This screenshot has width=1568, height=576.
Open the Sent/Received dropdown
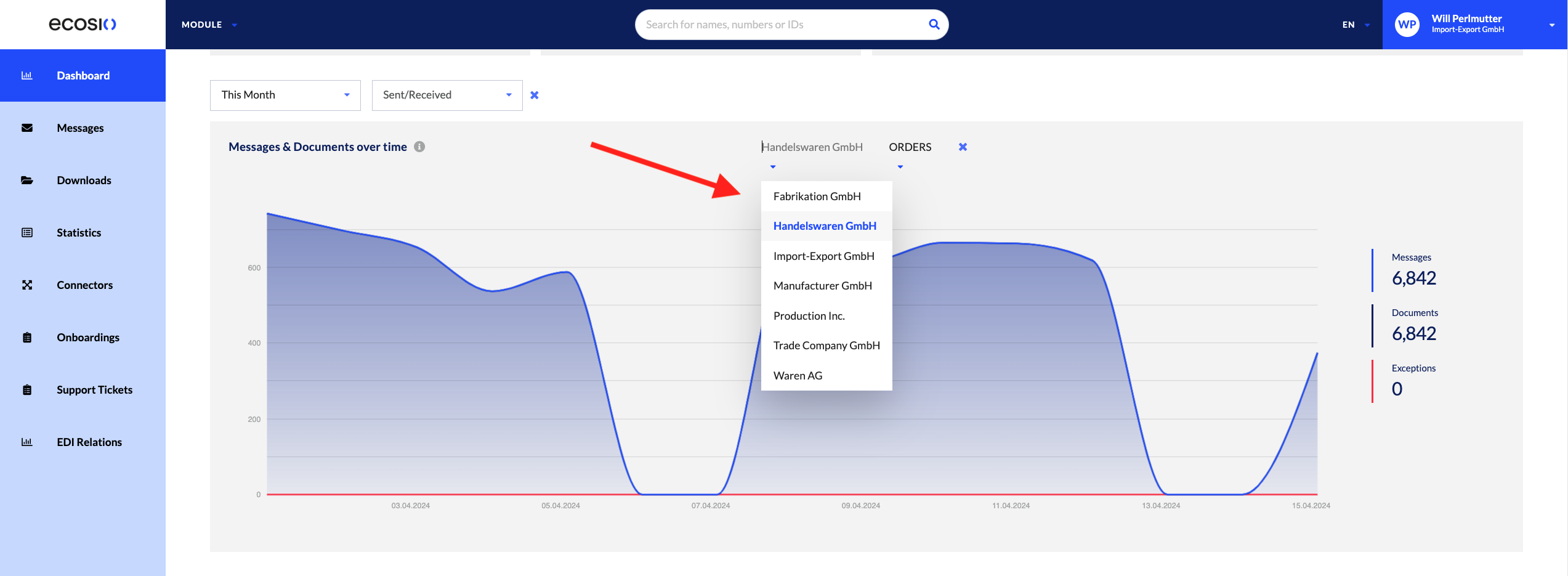447,95
